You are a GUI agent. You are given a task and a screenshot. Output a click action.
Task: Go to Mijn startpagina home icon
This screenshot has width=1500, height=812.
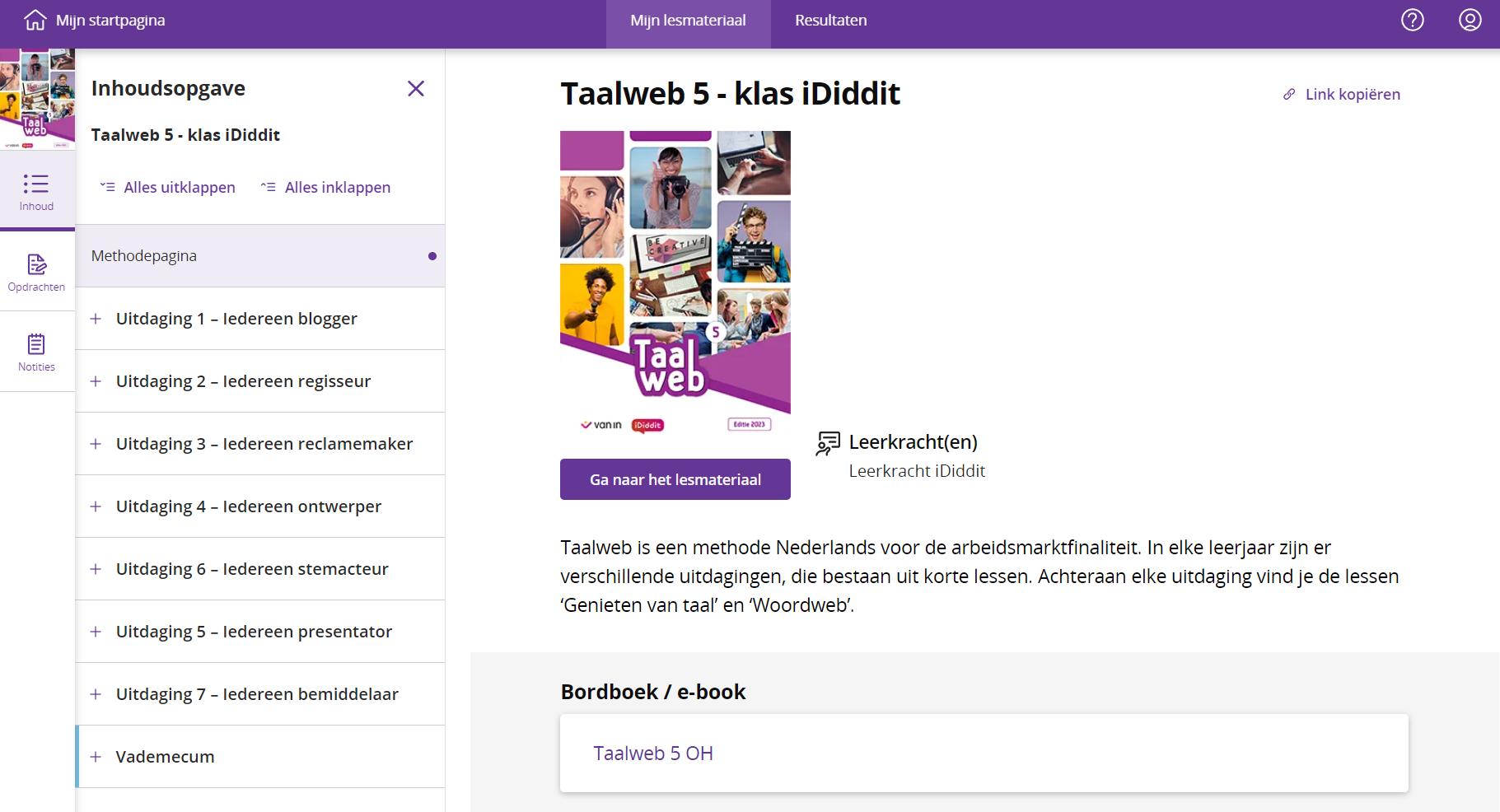(x=35, y=20)
